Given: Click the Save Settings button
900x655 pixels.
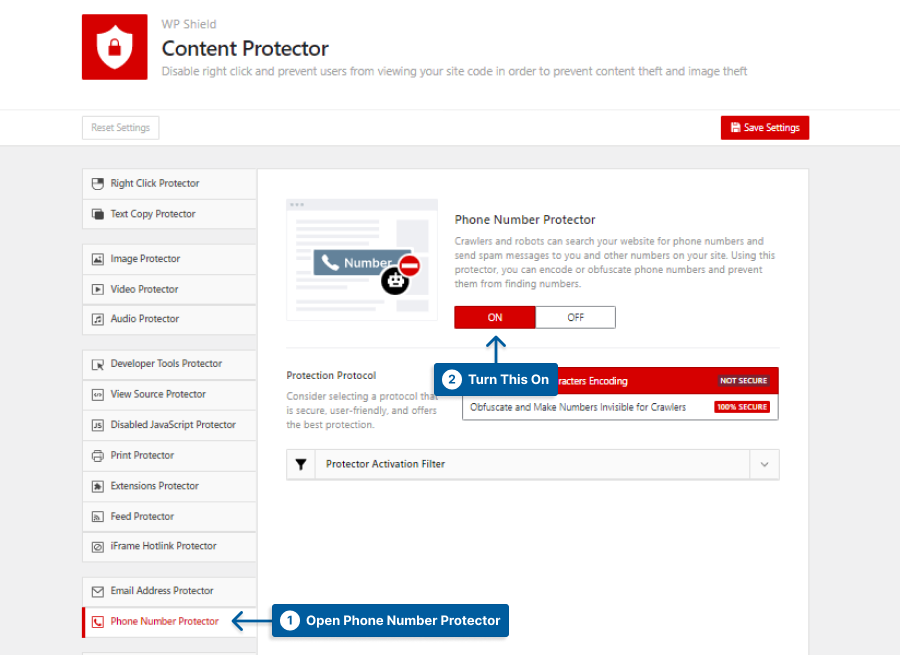Looking at the screenshot, I should pyautogui.click(x=765, y=128).
